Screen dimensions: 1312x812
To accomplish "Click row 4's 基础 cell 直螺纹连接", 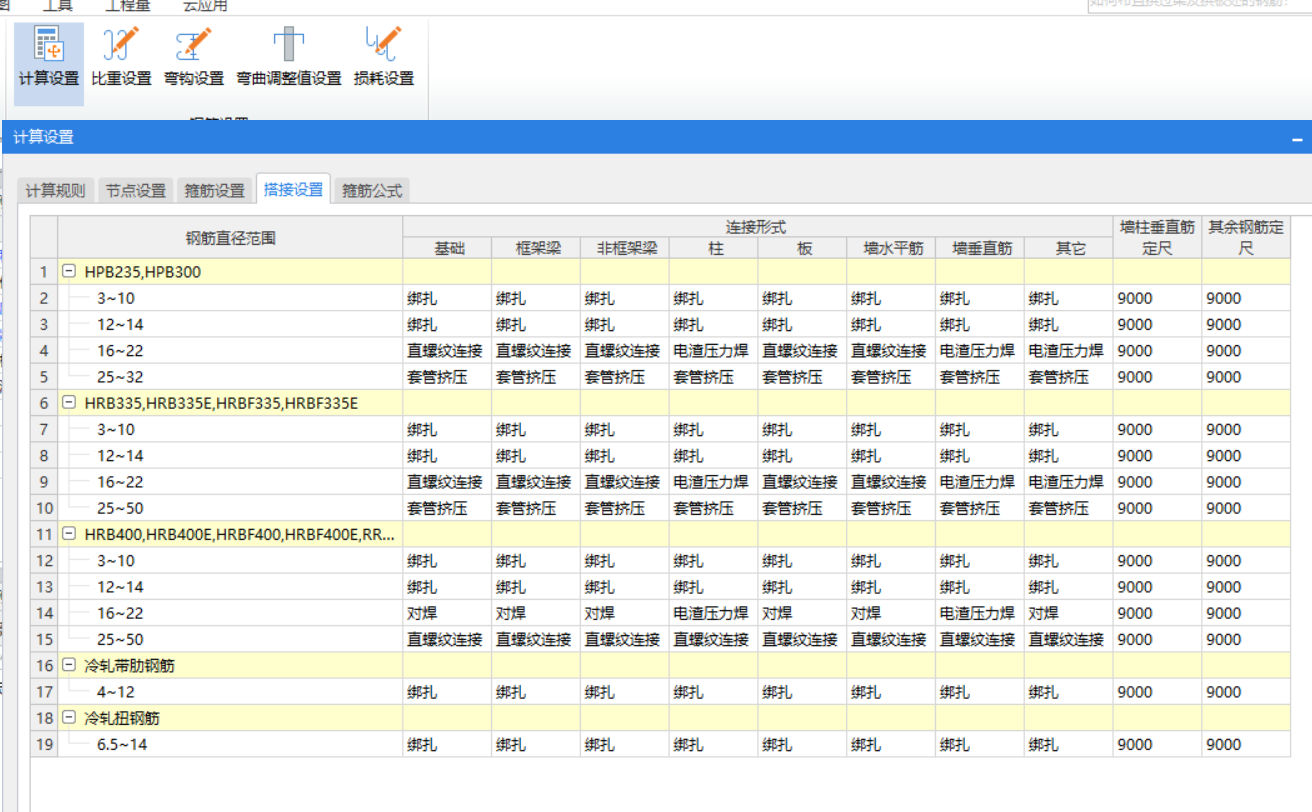I will tap(447, 351).
